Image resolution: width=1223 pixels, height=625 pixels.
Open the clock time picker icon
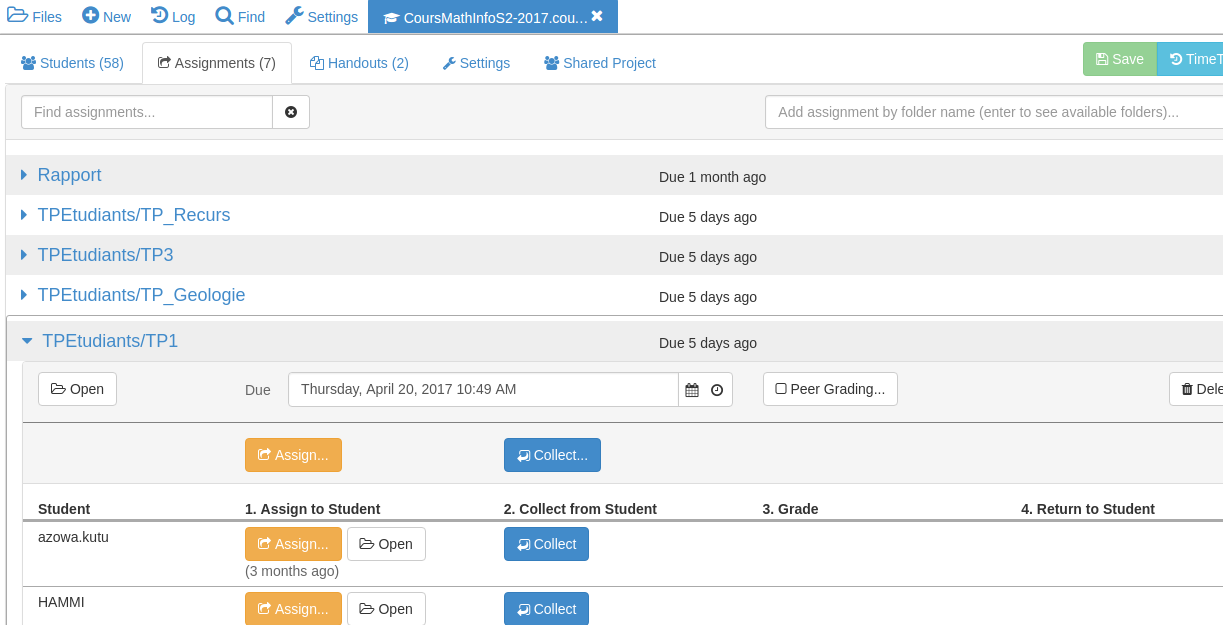click(717, 390)
